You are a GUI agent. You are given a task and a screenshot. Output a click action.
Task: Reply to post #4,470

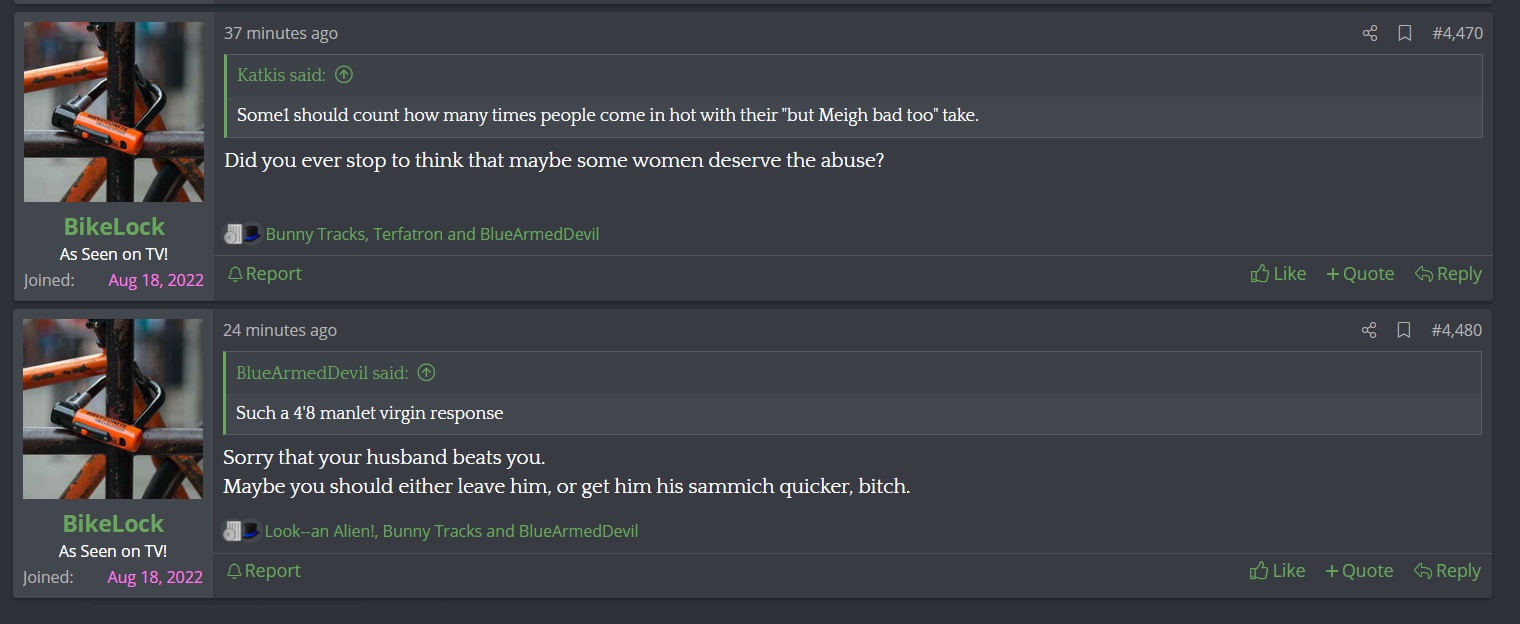pos(1448,274)
